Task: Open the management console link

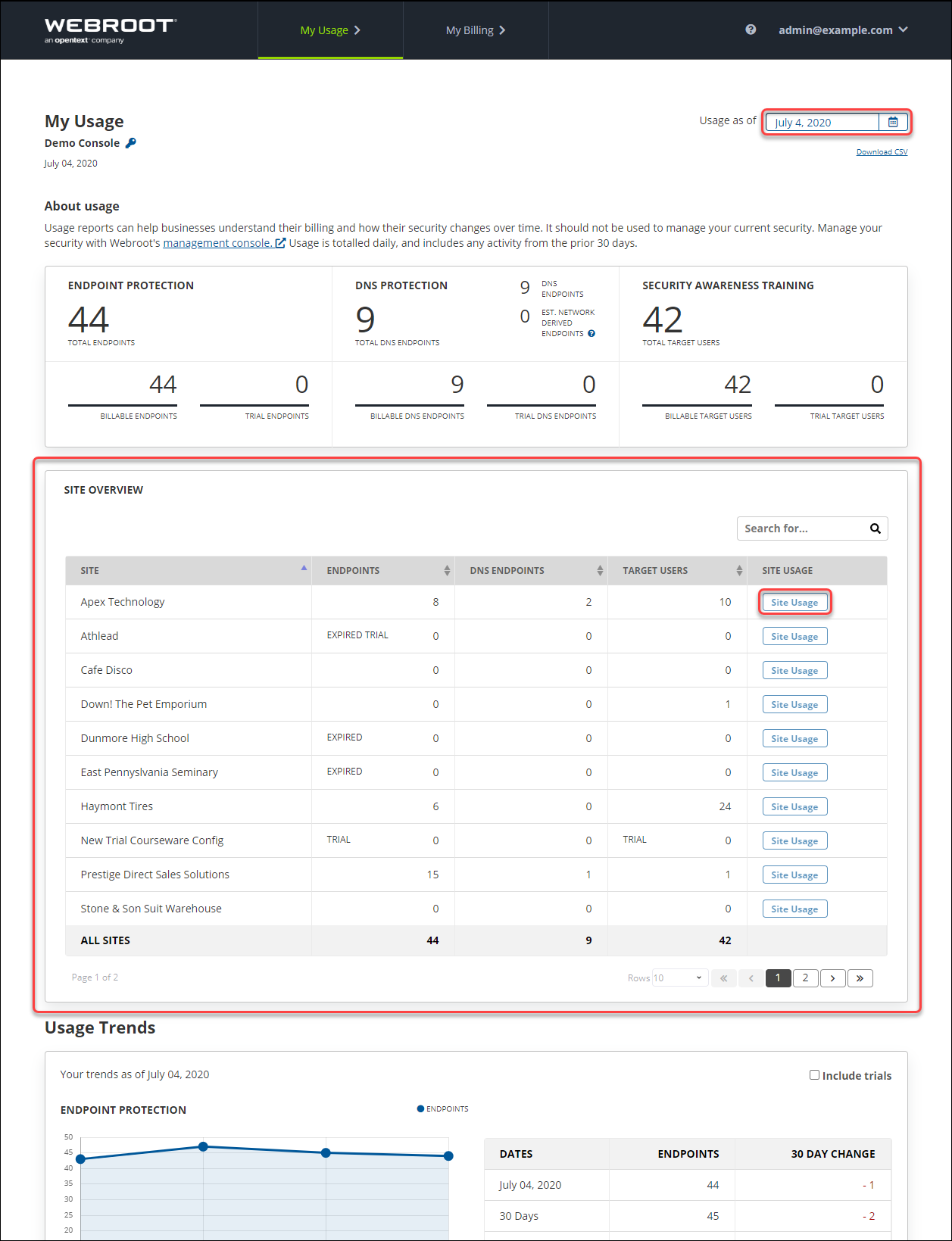Action: coord(223,243)
